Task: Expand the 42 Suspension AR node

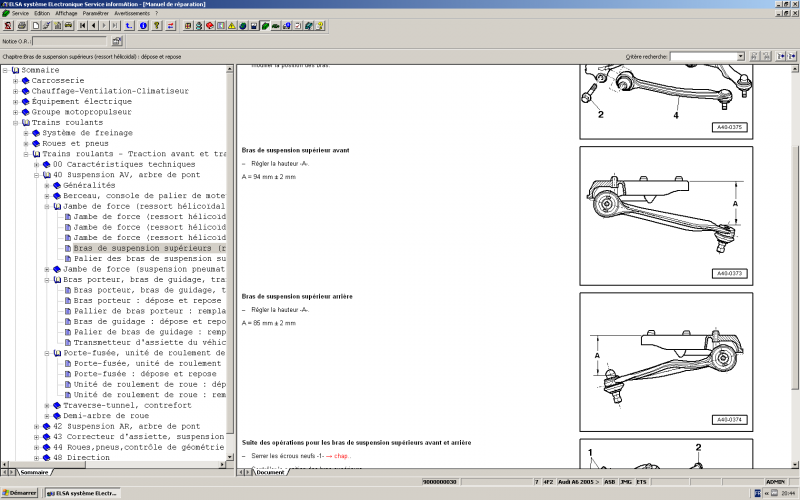Action: 37,426
